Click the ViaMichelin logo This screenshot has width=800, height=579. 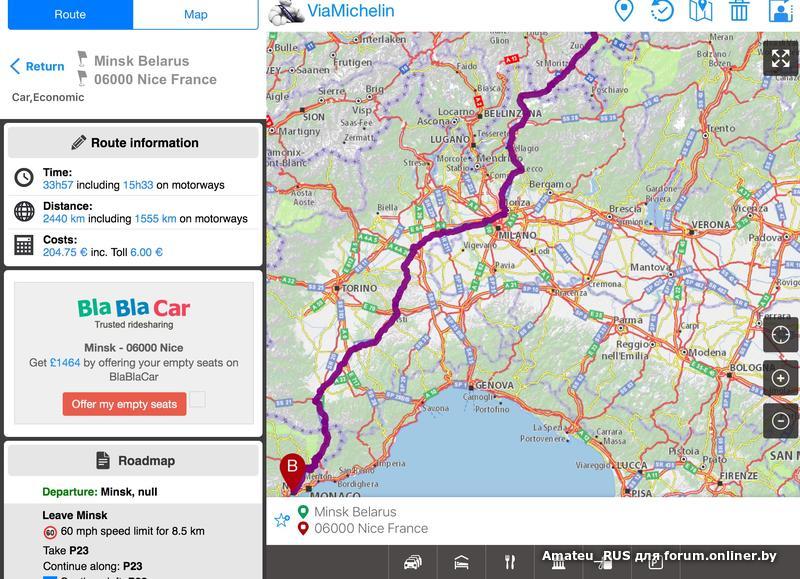332,11
